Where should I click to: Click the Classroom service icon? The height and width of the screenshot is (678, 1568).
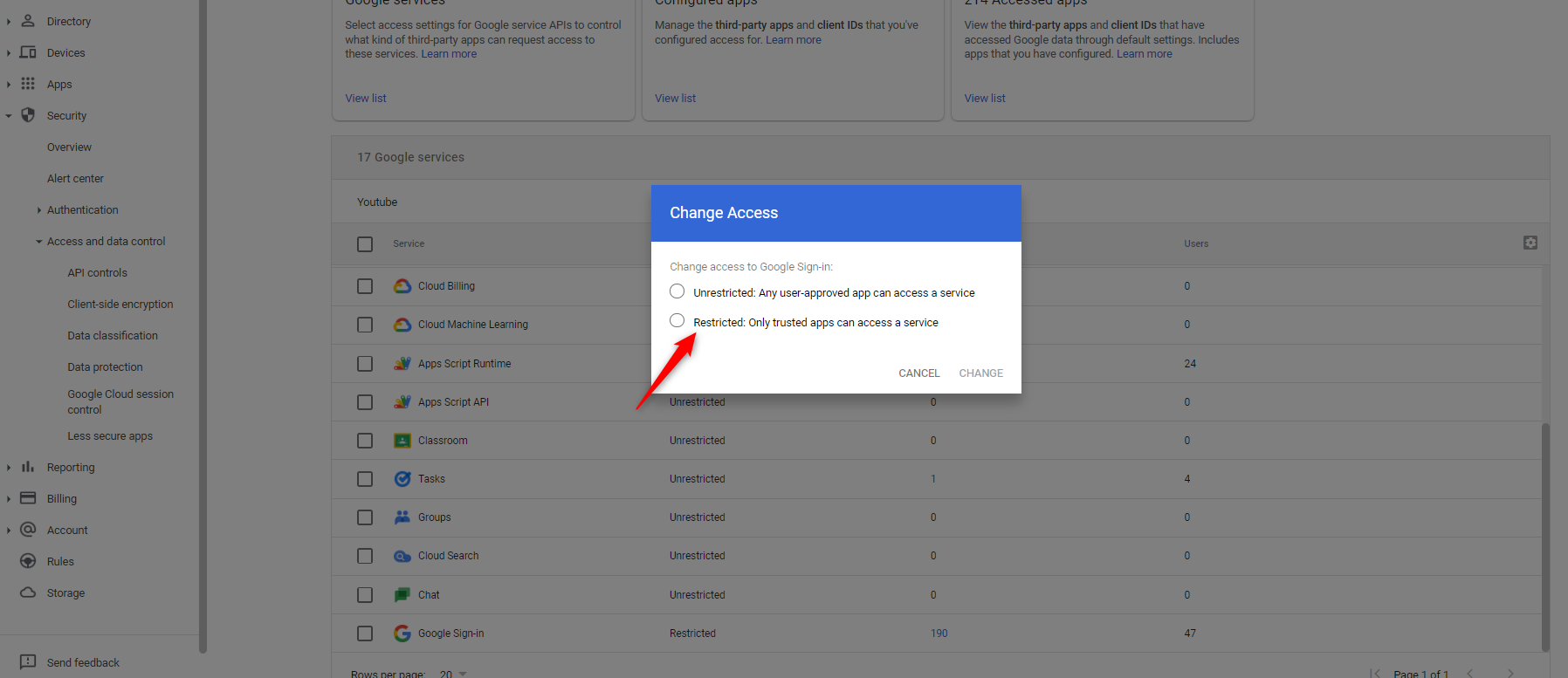(402, 441)
